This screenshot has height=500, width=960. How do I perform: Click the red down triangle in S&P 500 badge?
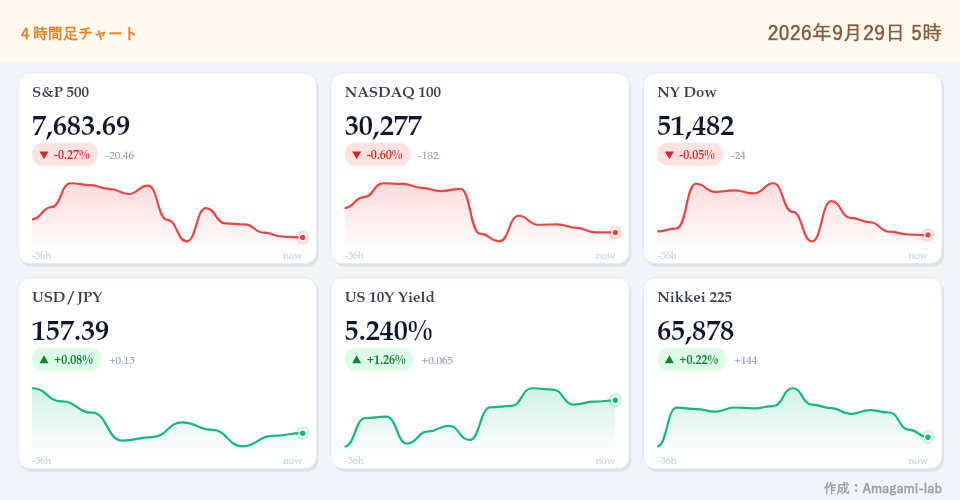click(44, 155)
